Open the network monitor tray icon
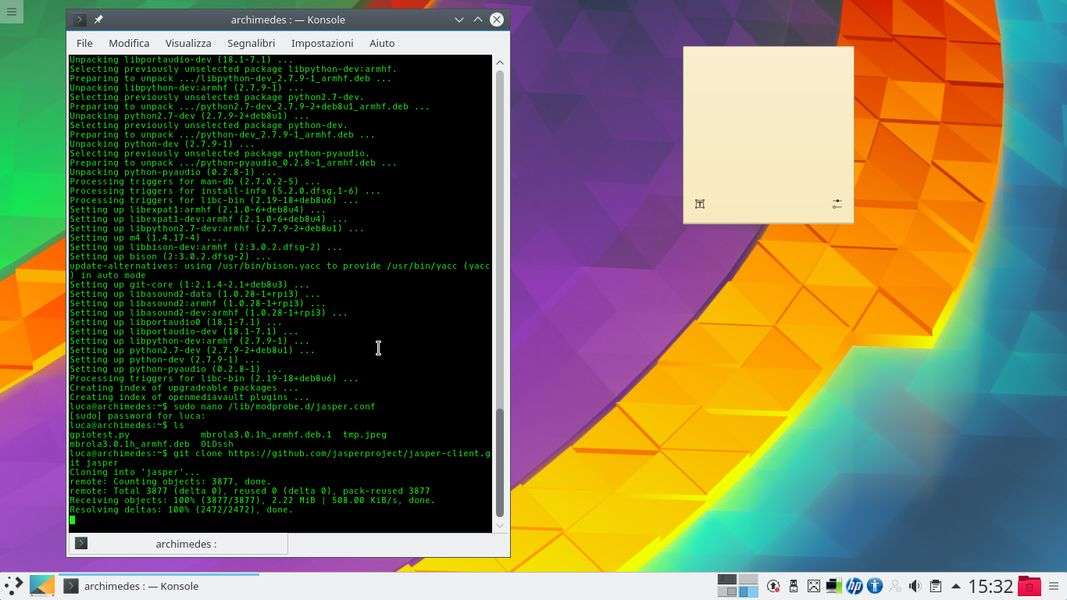 tap(833, 586)
